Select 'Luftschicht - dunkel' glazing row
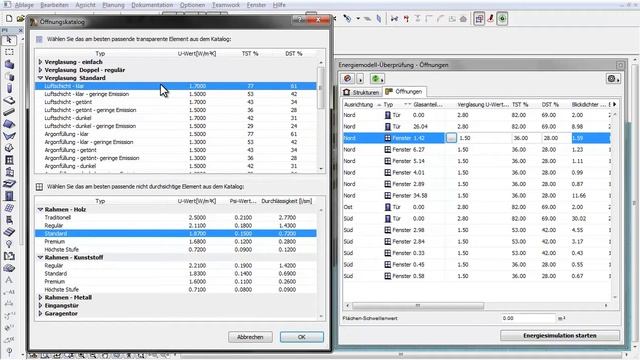 pyautogui.click(x=176, y=118)
